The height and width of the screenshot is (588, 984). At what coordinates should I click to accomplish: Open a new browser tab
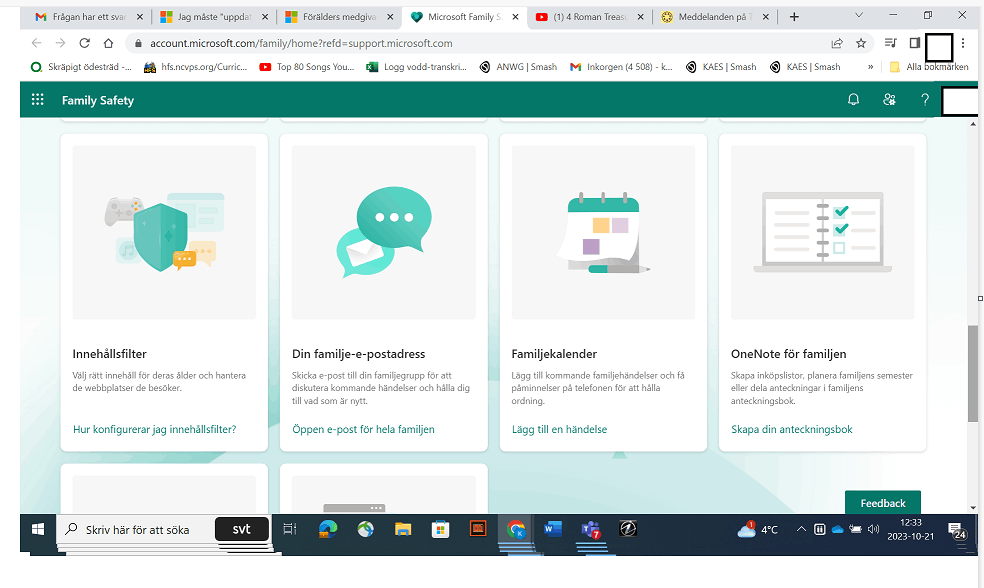[794, 17]
